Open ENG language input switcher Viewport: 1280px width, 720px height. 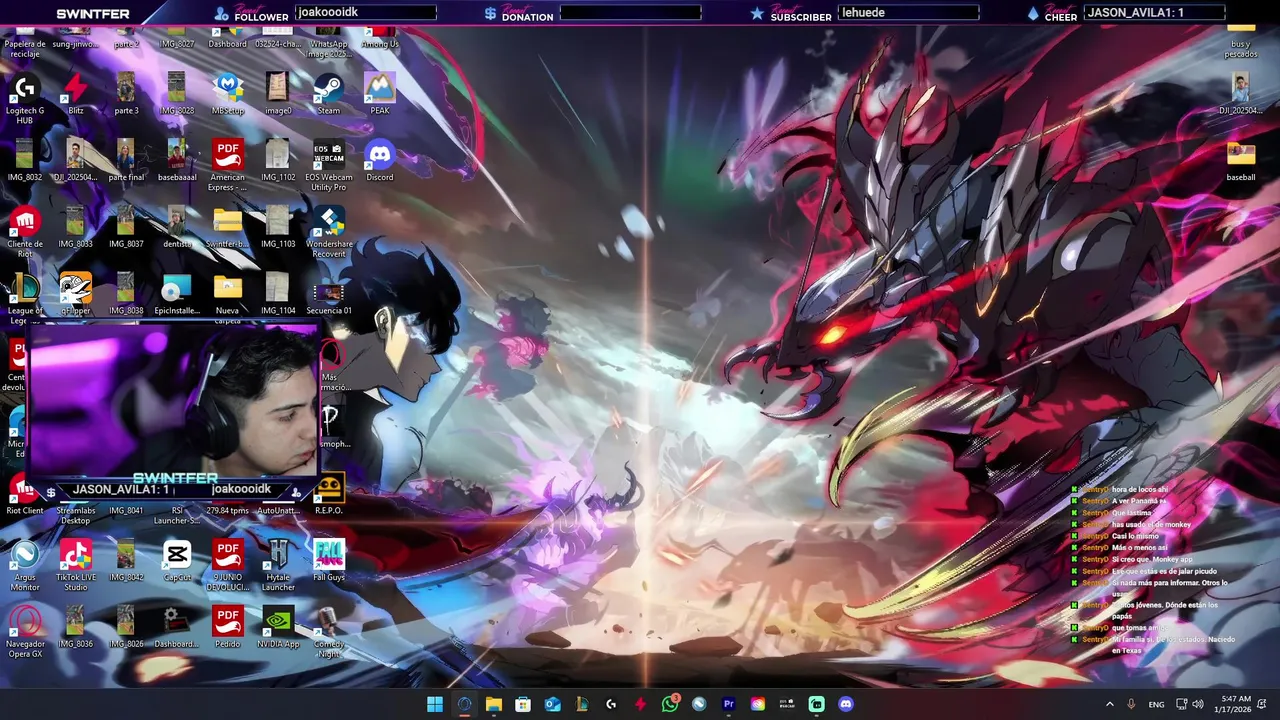pyautogui.click(x=1157, y=704)
